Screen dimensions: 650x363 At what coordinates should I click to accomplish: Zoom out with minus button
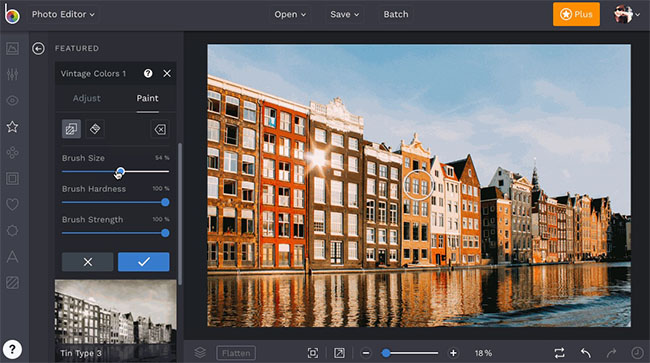[x=366, y=353]
